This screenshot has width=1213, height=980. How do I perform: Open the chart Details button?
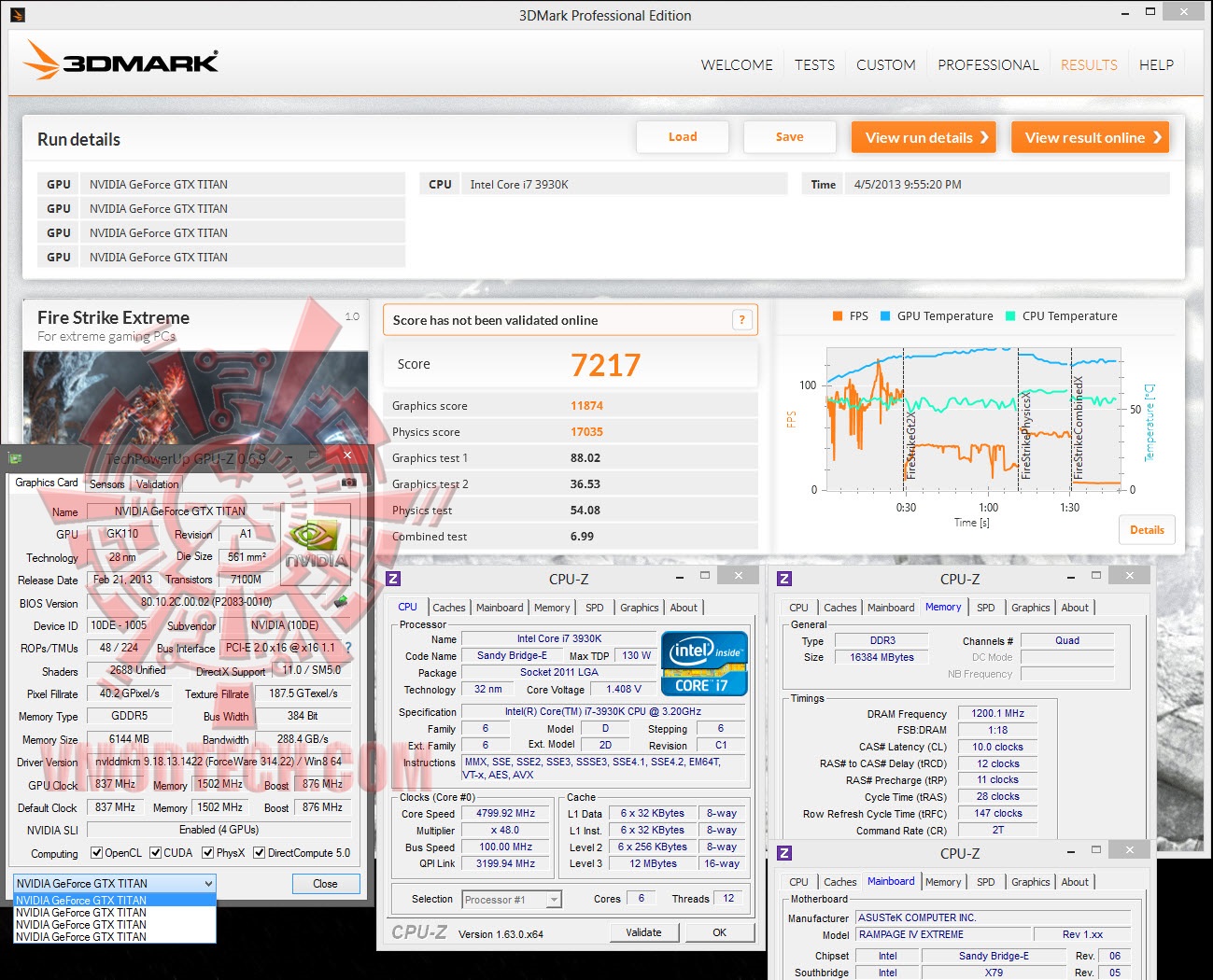click(x=1147, y=530)
